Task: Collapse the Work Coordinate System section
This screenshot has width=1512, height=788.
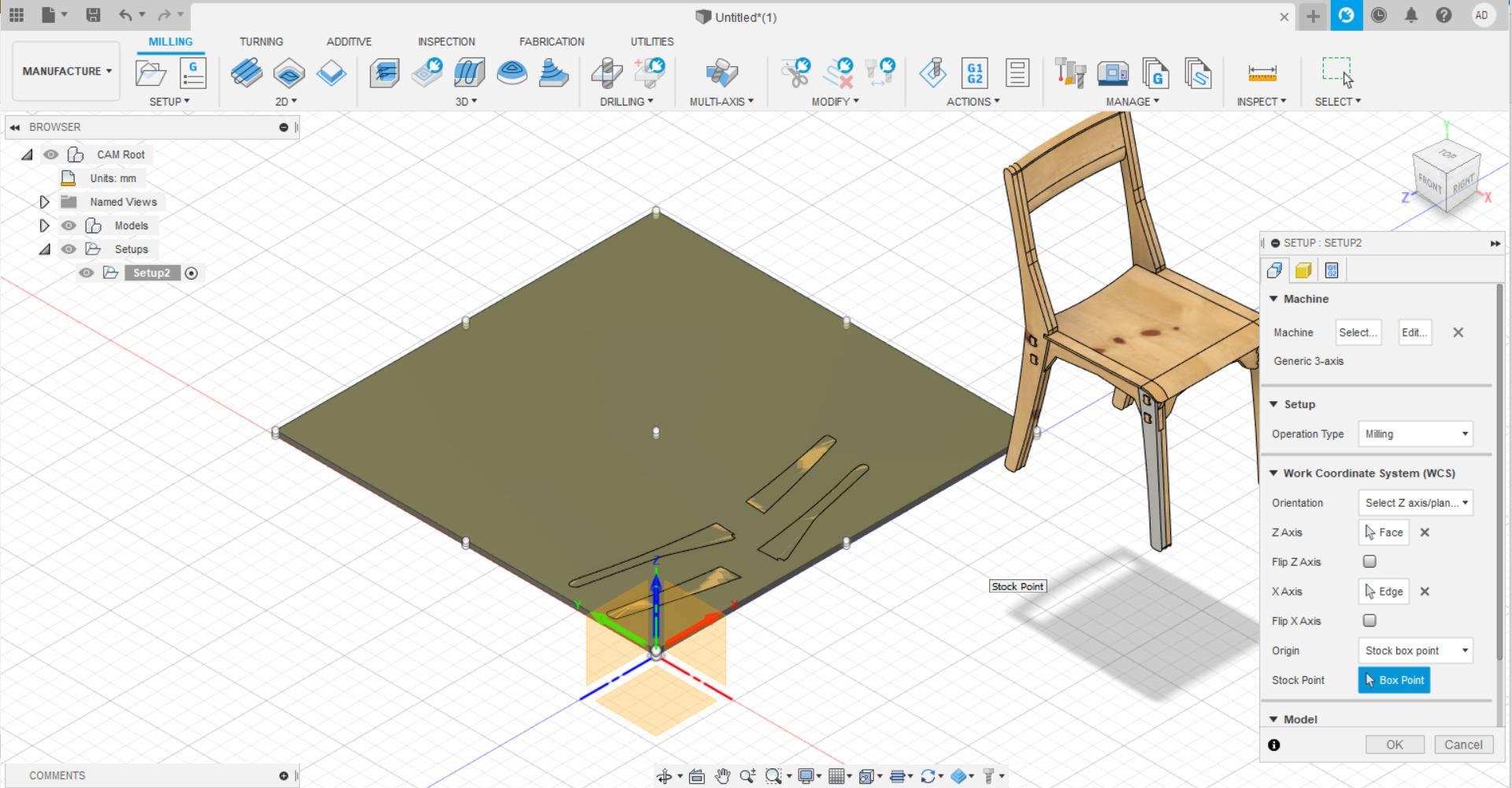Action: click(x=1273, y=473)
